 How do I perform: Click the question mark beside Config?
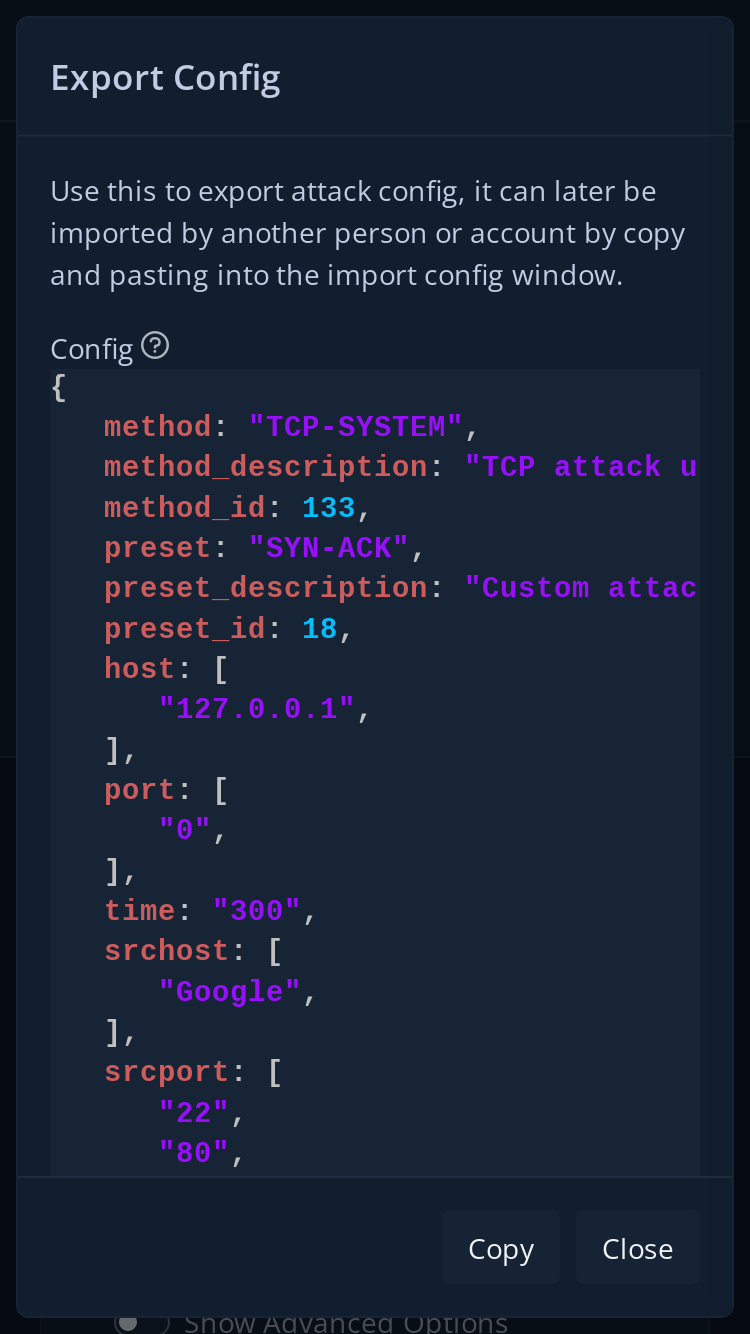[x=156, y=345]
